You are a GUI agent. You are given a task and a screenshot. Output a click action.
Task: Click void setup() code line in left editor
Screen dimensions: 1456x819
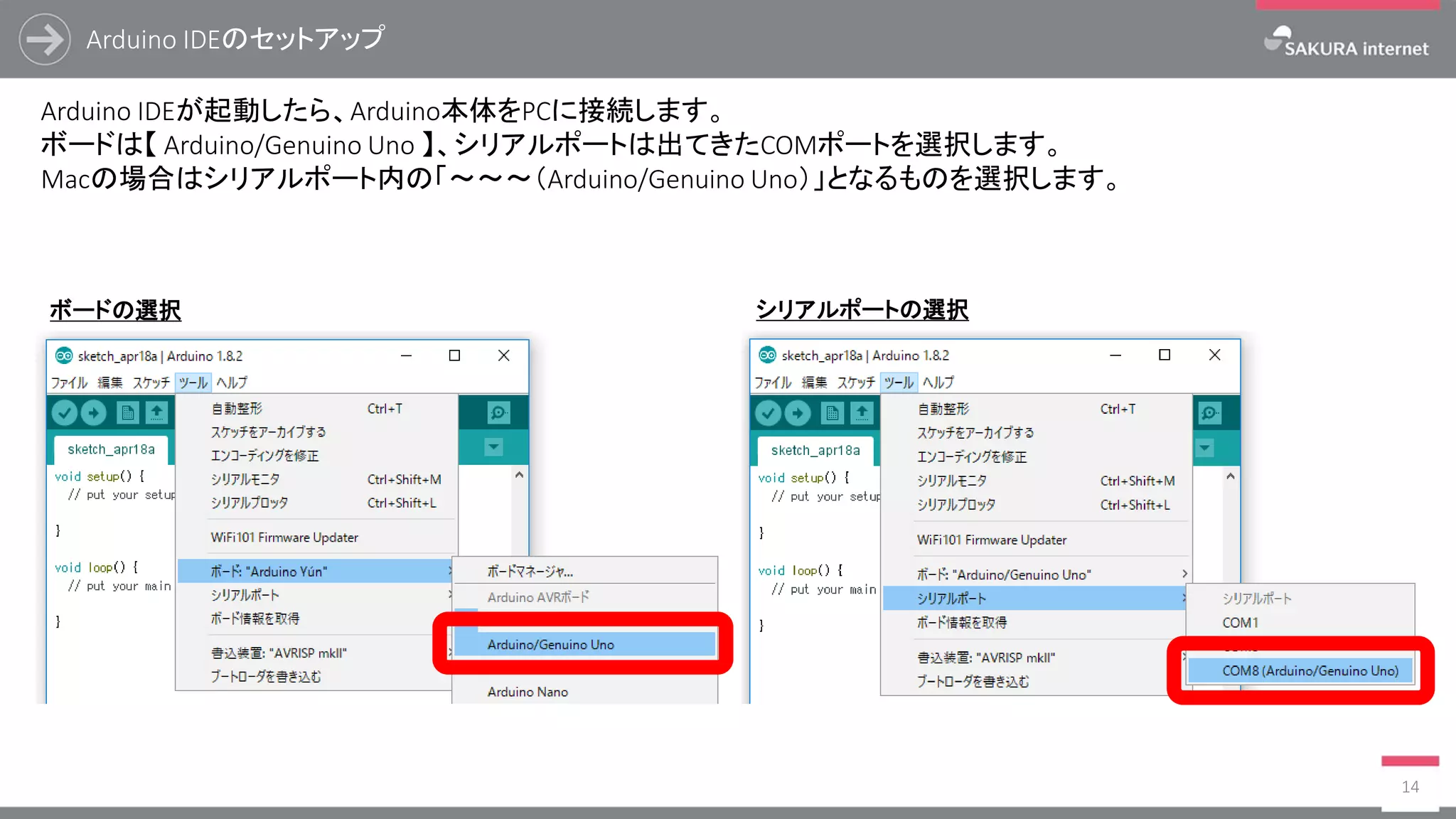[100, 476]
